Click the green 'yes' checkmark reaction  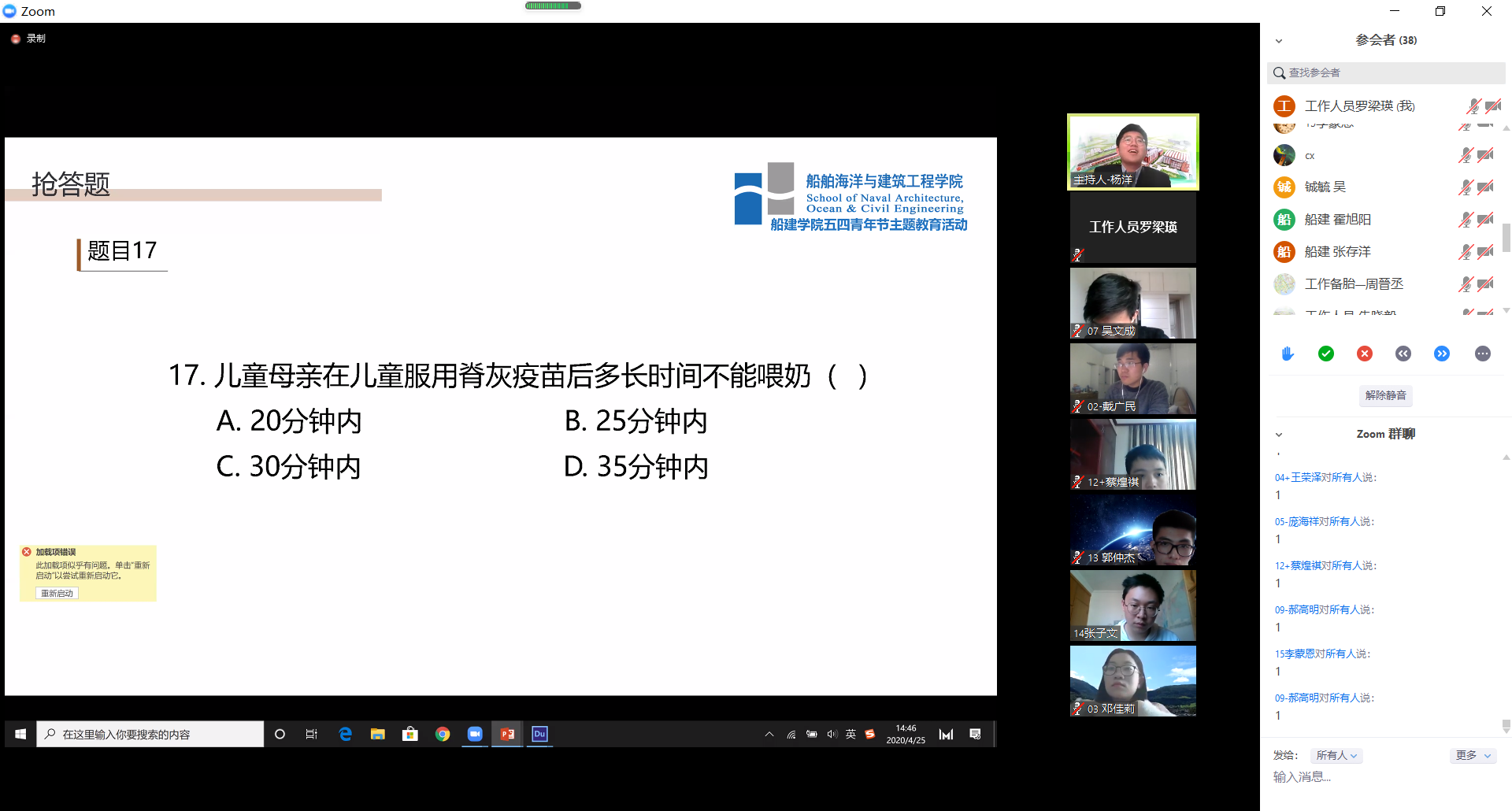[1326, 354]
